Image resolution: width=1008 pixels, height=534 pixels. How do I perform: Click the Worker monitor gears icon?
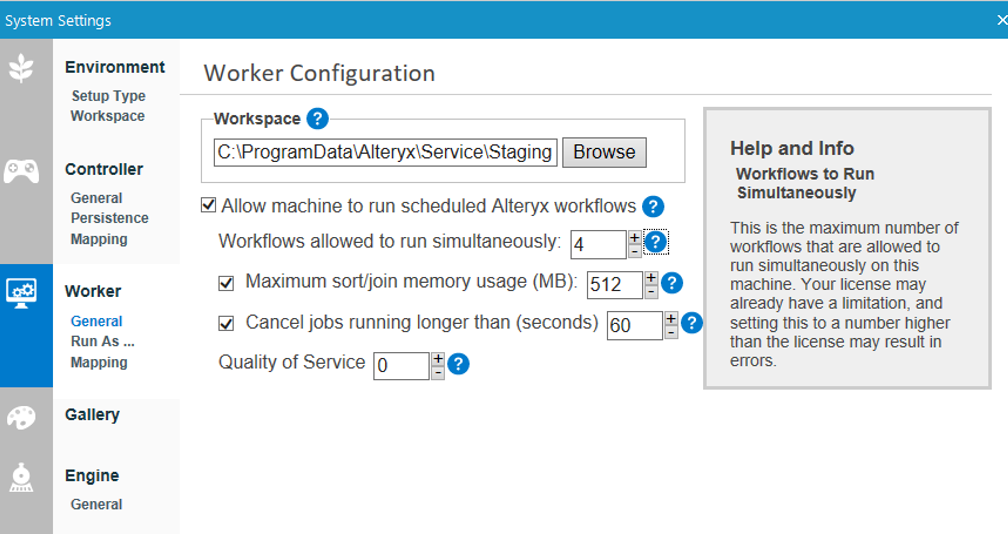coord(21,292)
